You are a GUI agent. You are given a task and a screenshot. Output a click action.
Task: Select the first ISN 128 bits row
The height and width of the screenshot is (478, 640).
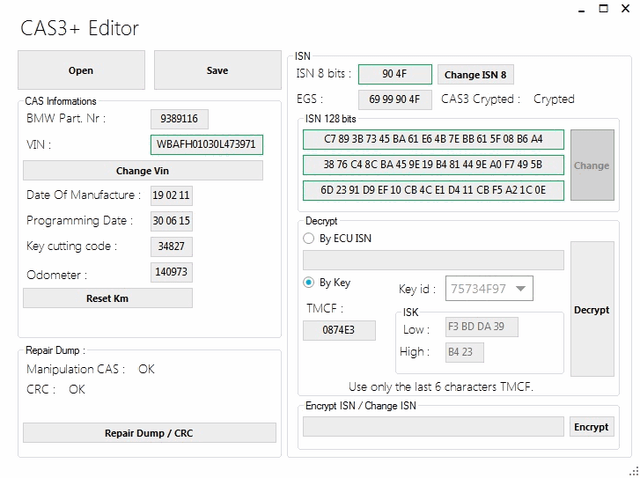point(433,140)
